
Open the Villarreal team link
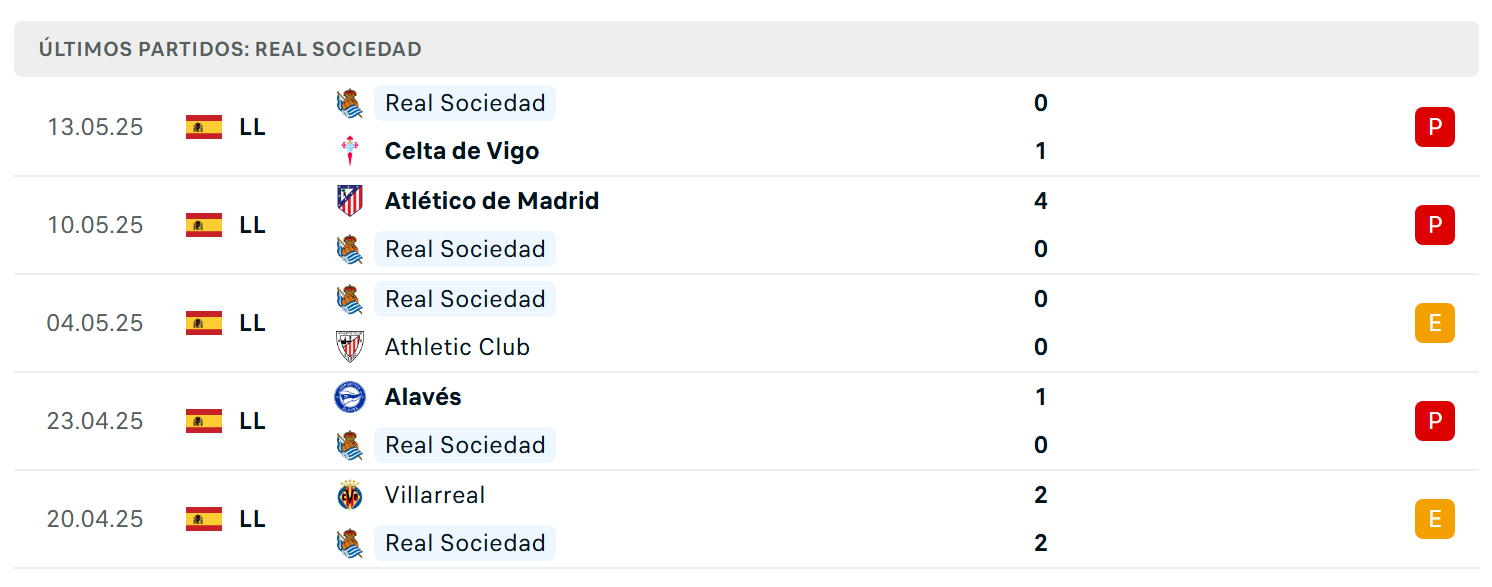pyautogui.click(x=435, y=495)
